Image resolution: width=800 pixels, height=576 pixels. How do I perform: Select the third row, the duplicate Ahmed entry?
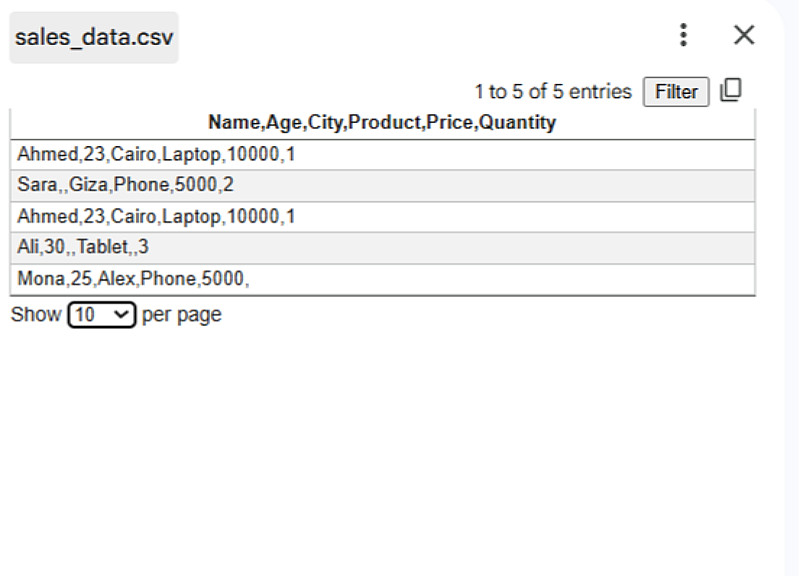(156, 217)
